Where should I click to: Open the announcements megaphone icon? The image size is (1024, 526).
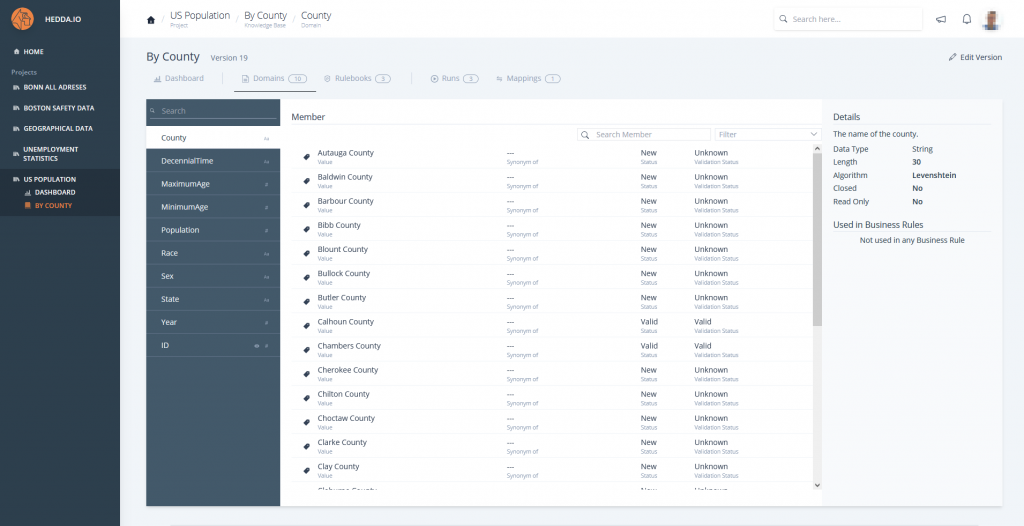(941, 19)
